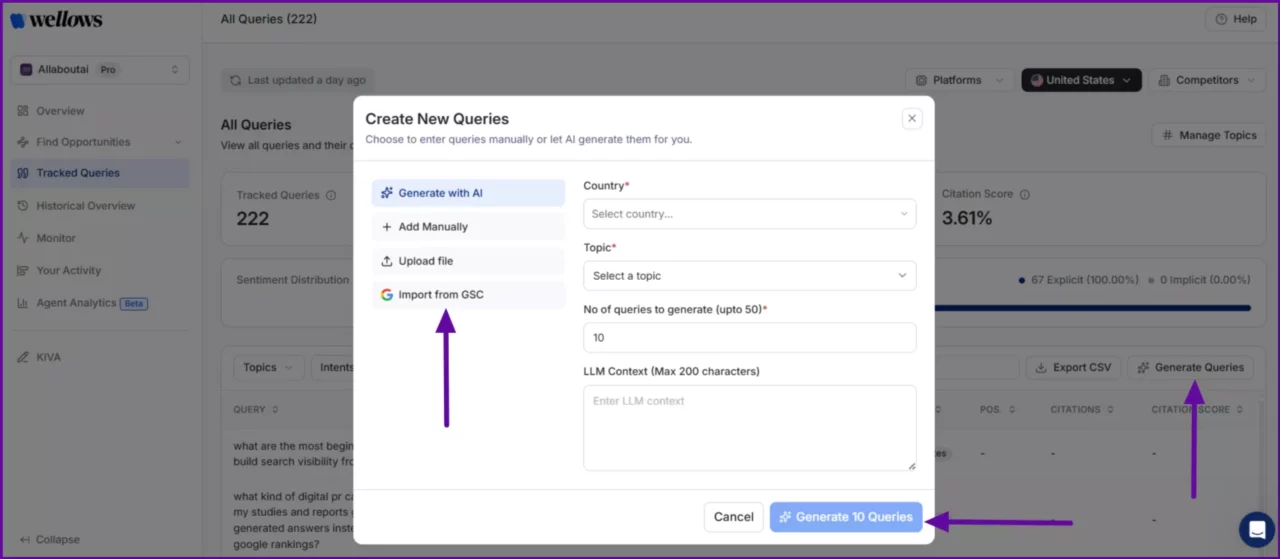
Task: Click Manage Topics button
Action: (1210, 135)
